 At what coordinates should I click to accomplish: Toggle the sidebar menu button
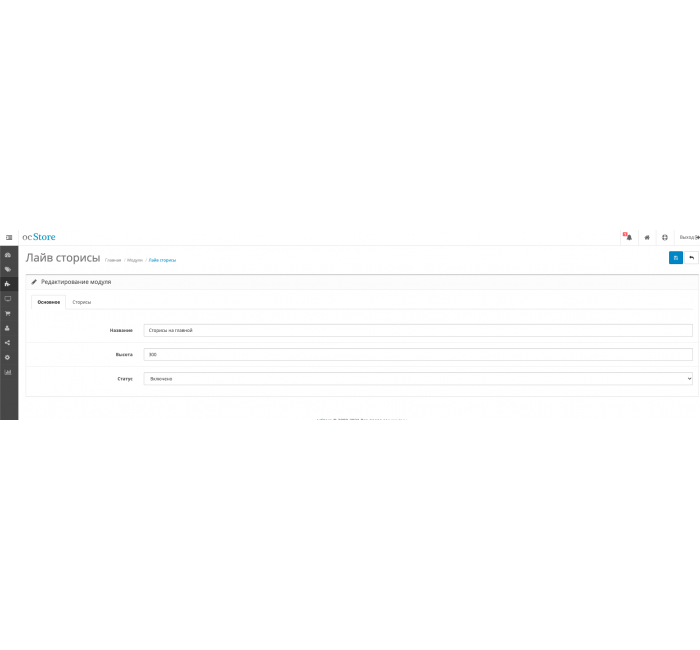8,238
